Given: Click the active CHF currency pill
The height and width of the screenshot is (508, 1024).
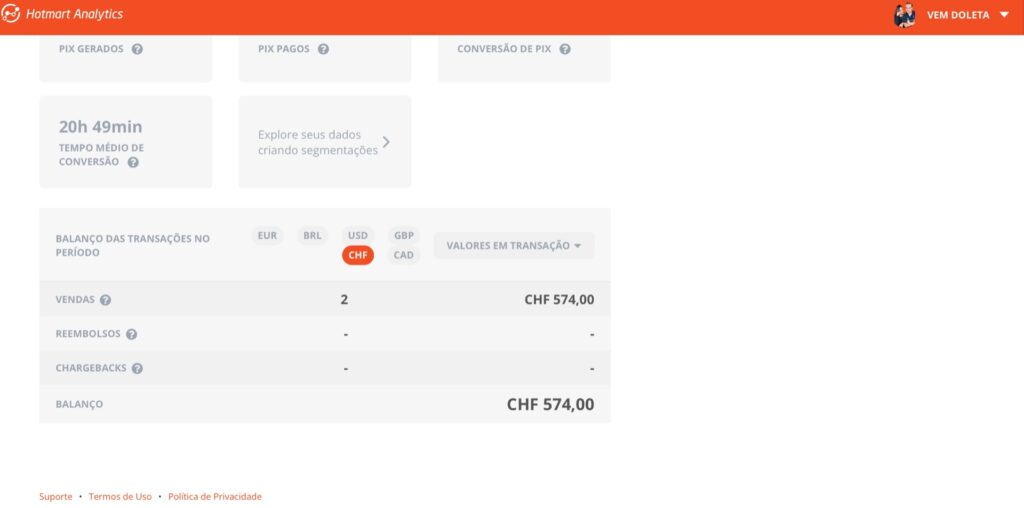Looking at the screenshot, I should click(x=358, y=255).
